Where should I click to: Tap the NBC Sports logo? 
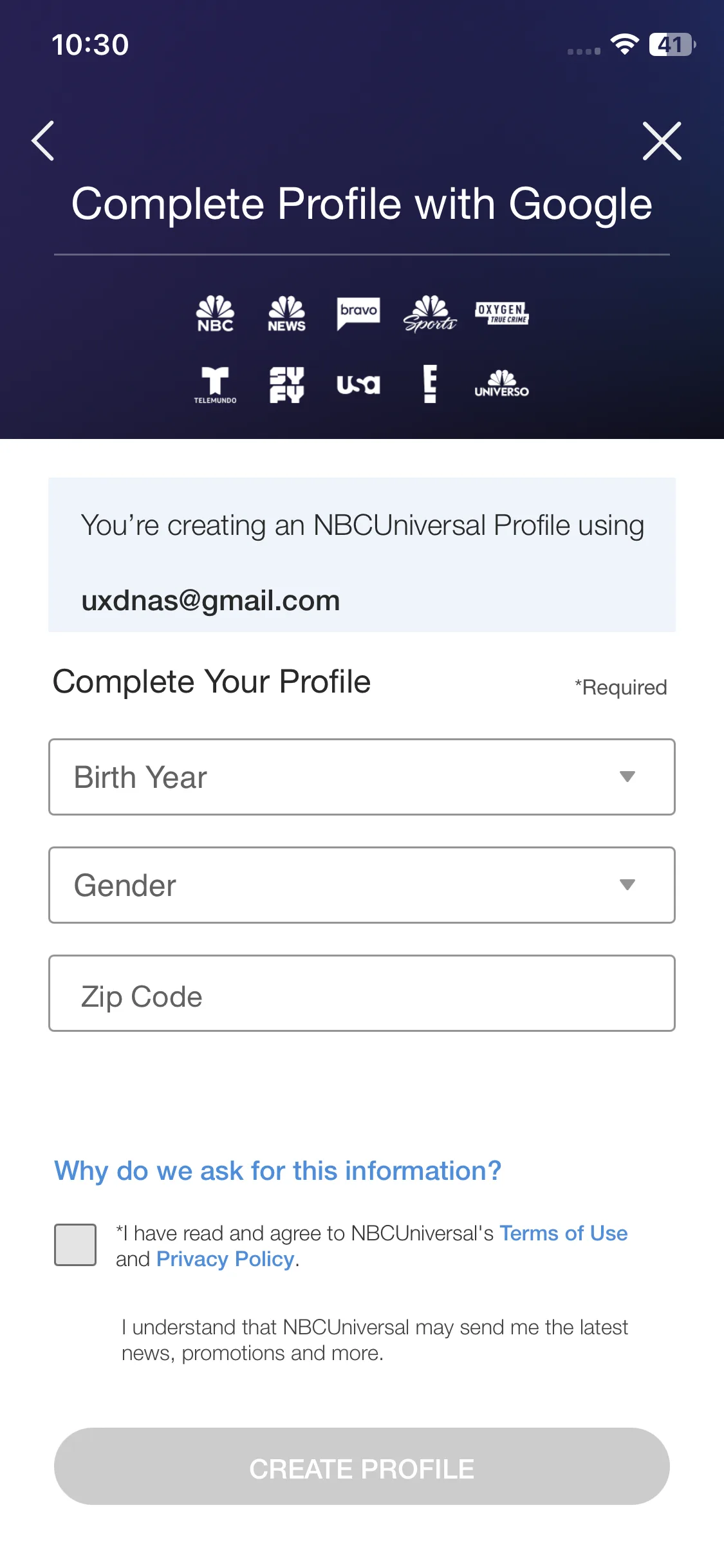click(430, 313)
